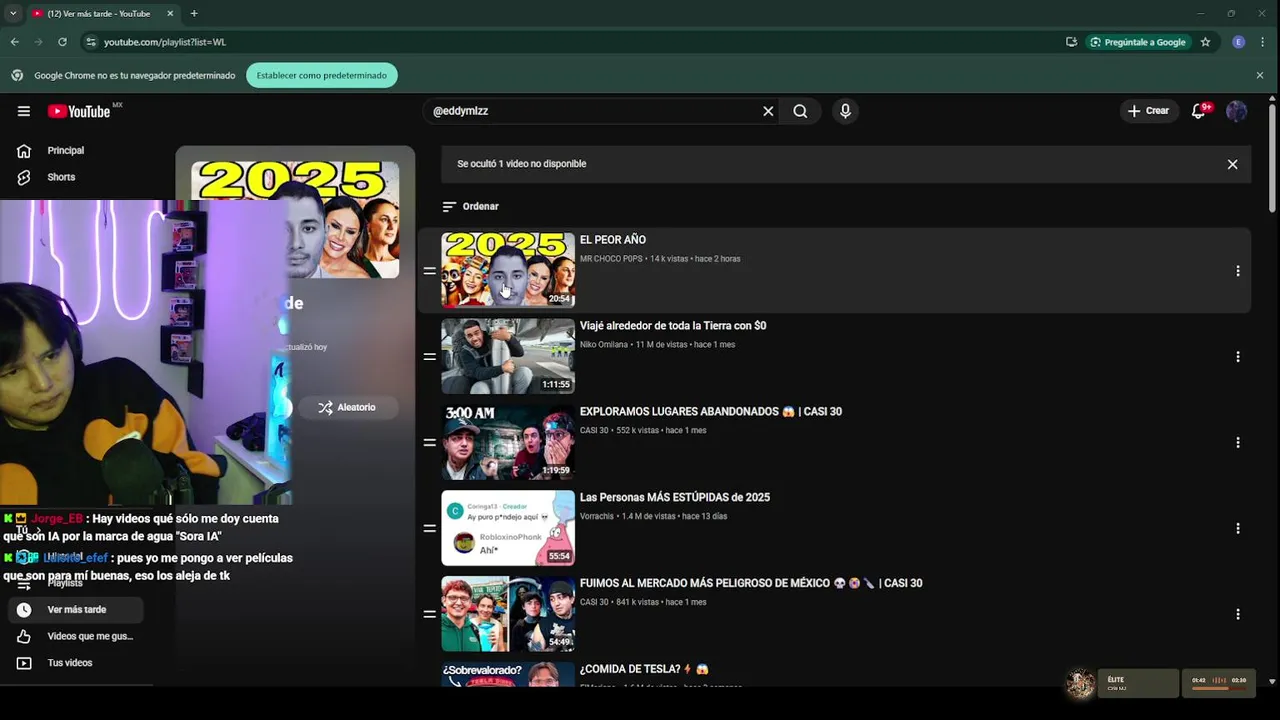Dismiss the hidden video notice

tap(1232, 164)
